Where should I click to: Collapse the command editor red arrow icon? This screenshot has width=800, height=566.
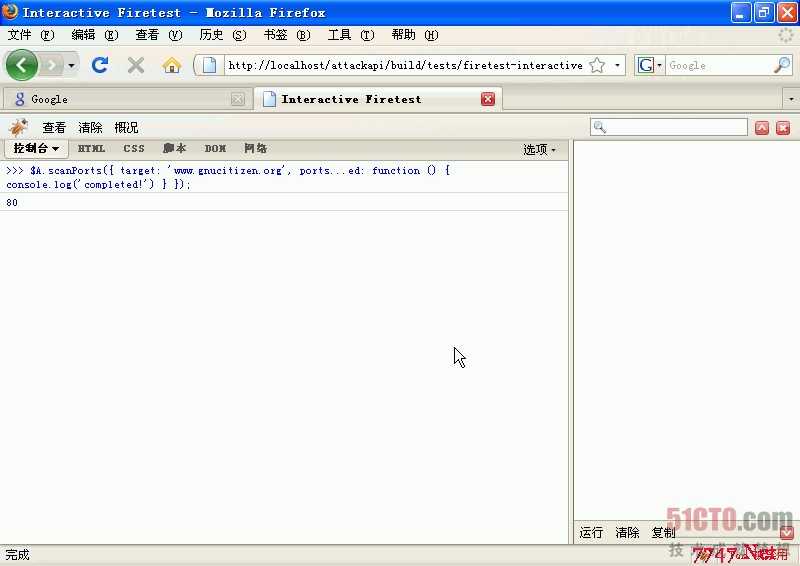(x=787, y=532)
